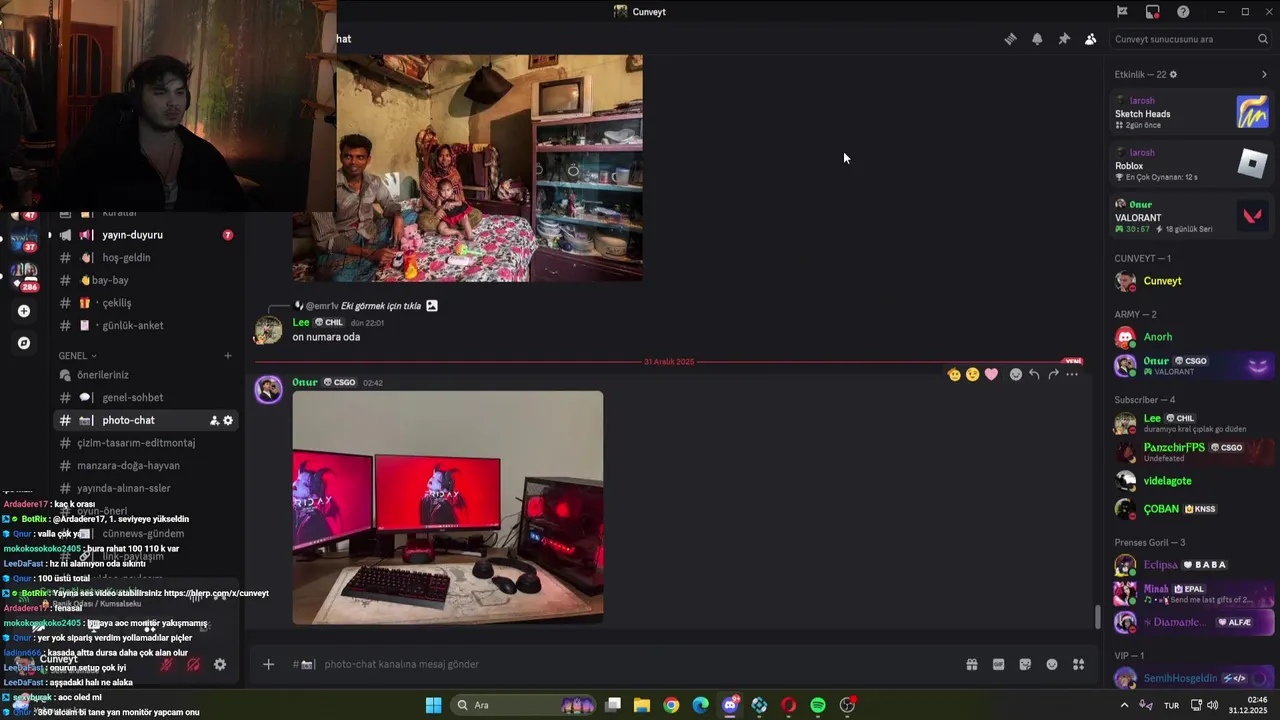Click the attach plus button in message bar

[x=268, y=664]
